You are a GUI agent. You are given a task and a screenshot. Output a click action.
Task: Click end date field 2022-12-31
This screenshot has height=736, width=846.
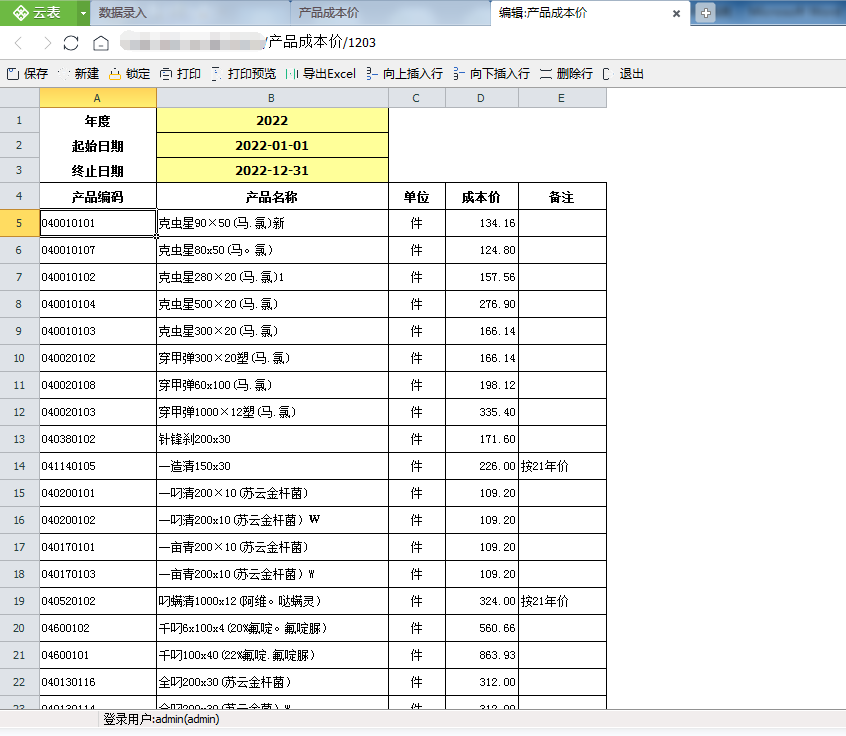tap(272, 171)
